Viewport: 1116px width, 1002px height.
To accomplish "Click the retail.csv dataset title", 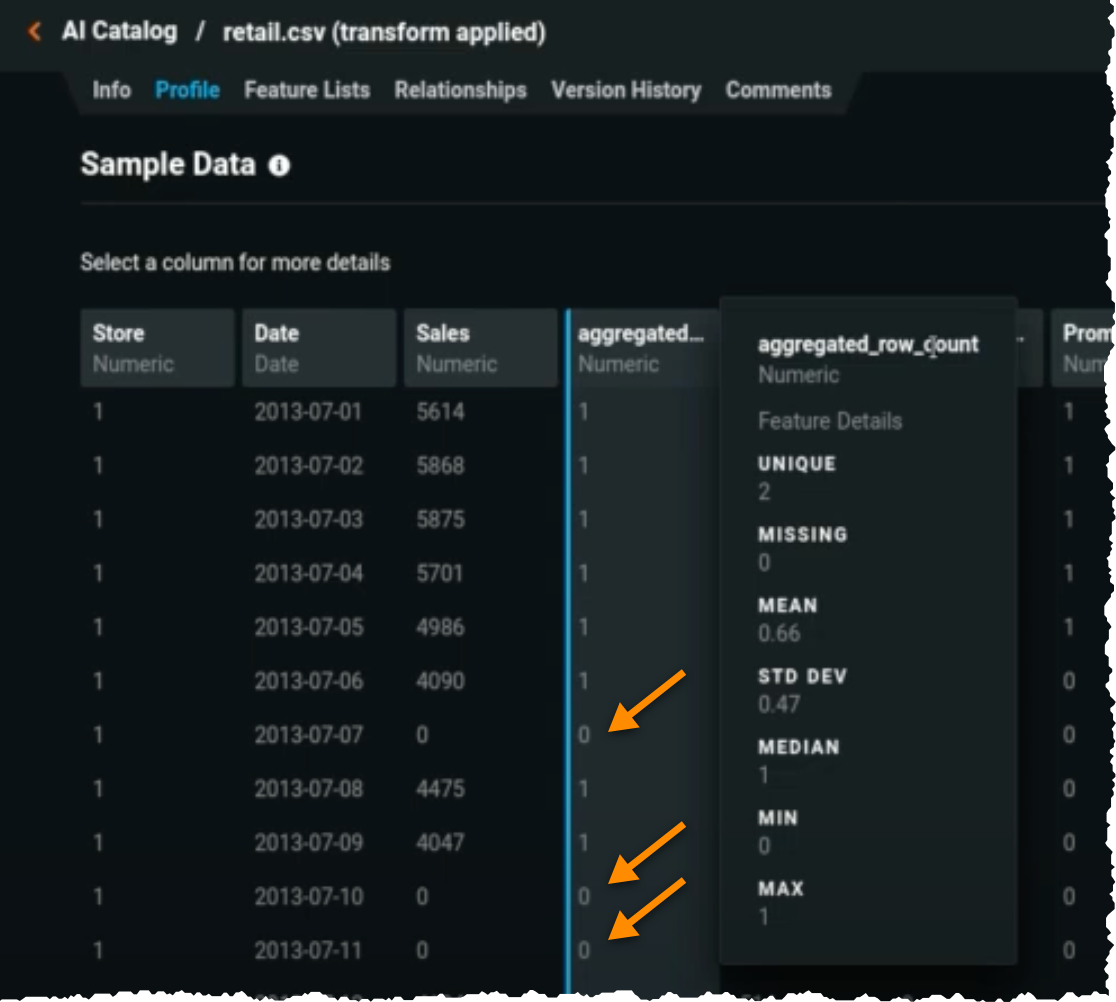I will pyautogui.click(x=384, y=32).
